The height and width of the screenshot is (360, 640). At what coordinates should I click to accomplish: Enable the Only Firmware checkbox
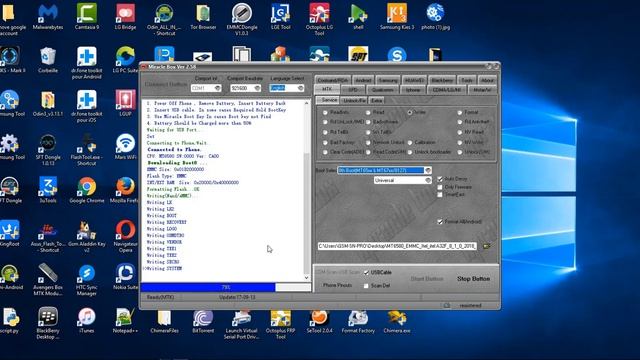[440, 187]
